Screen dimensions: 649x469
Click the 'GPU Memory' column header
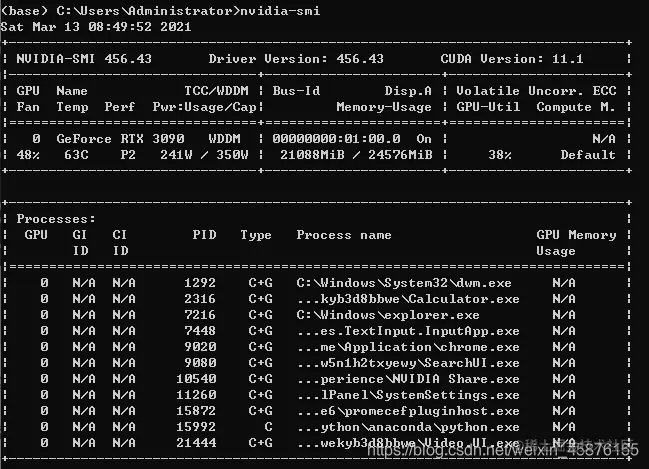click(x=576, y=235)
